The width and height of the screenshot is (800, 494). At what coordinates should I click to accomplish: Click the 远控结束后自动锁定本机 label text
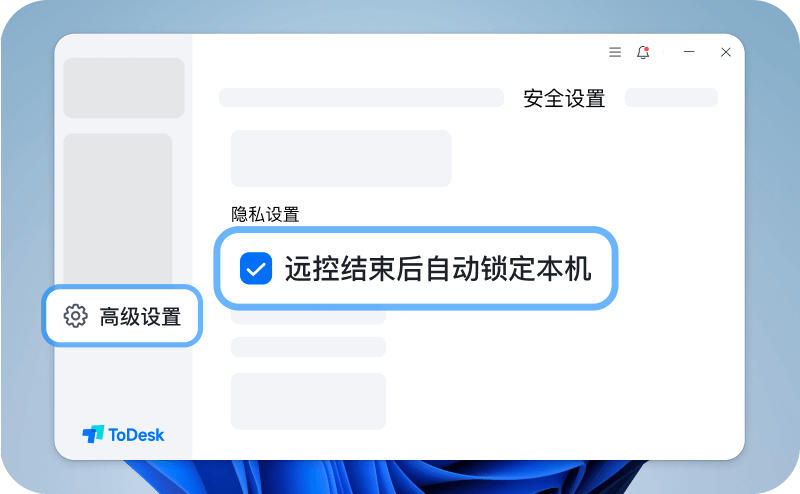(x=438, y=268)
